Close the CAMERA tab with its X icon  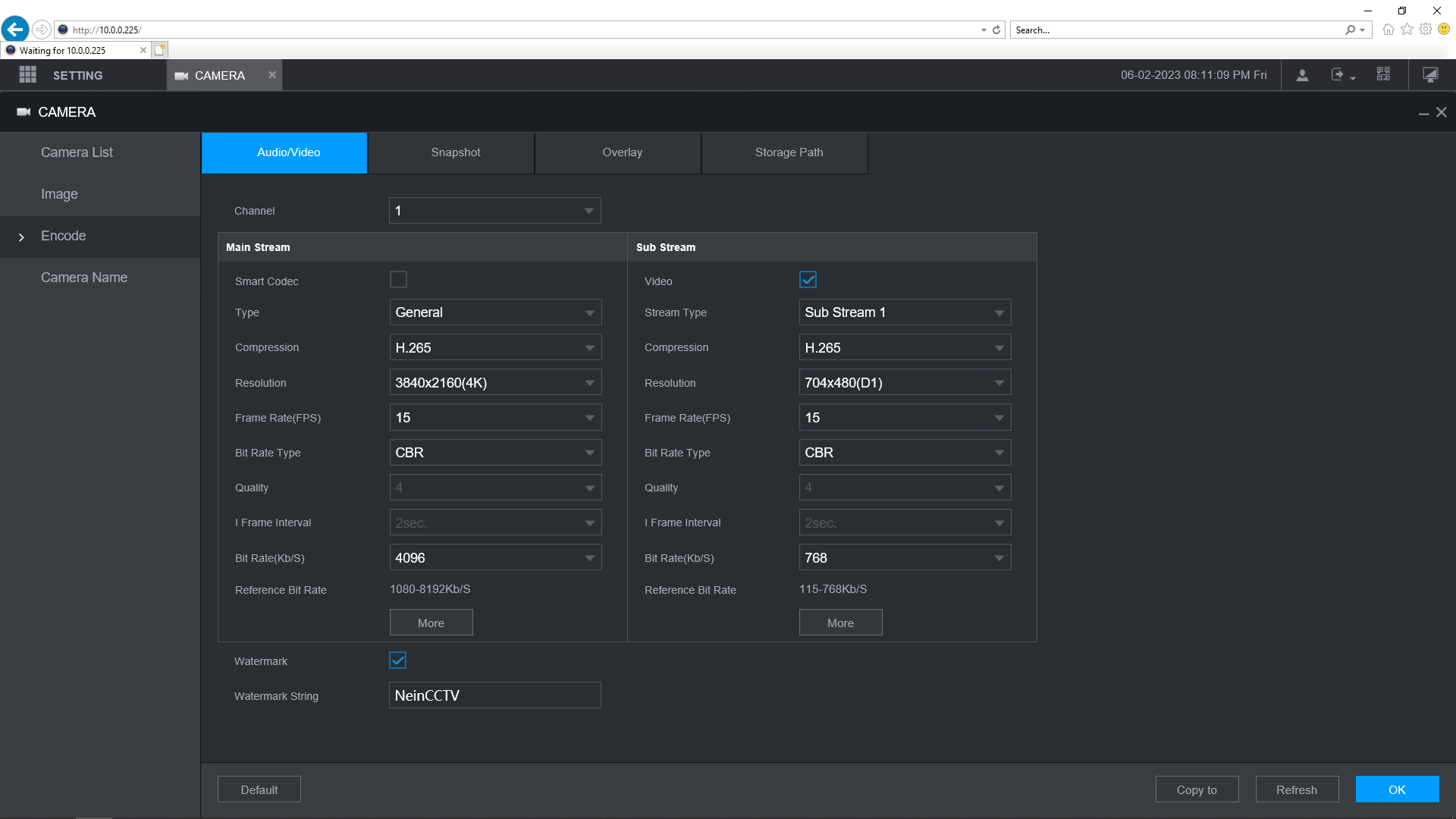pyautogui.click(x=272, y=74)
